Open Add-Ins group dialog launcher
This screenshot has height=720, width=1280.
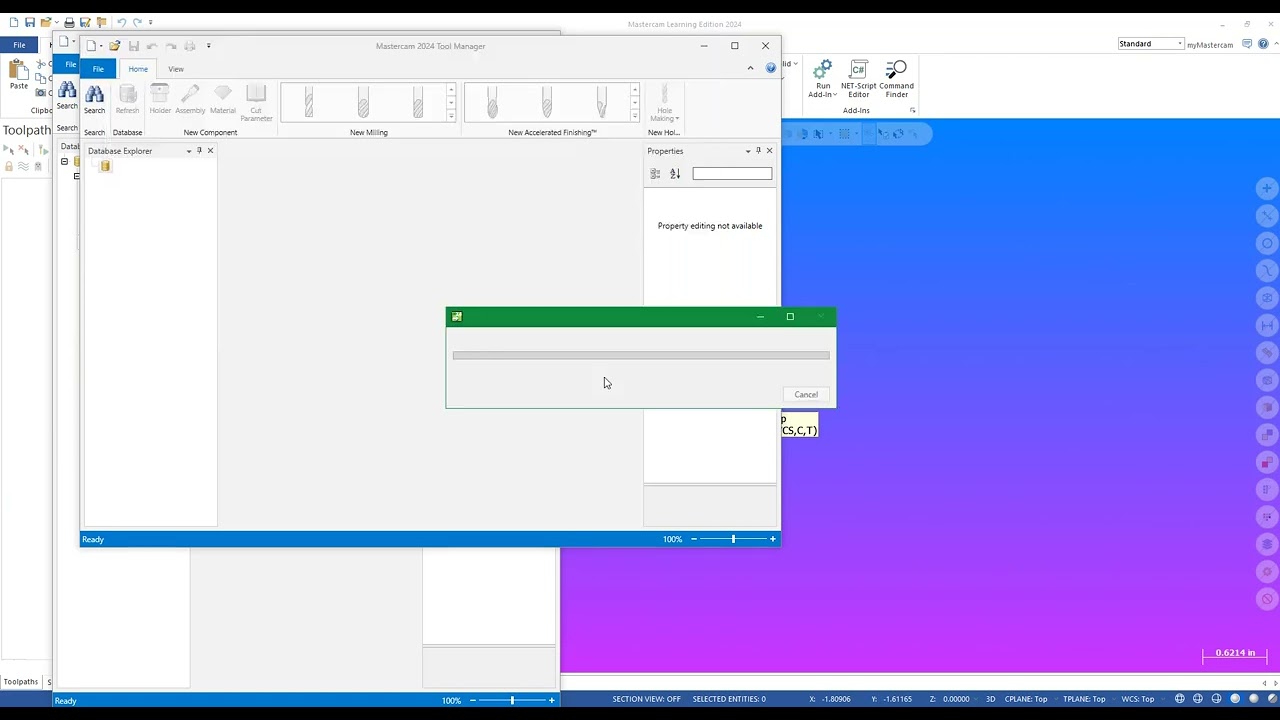pos(912,111)
